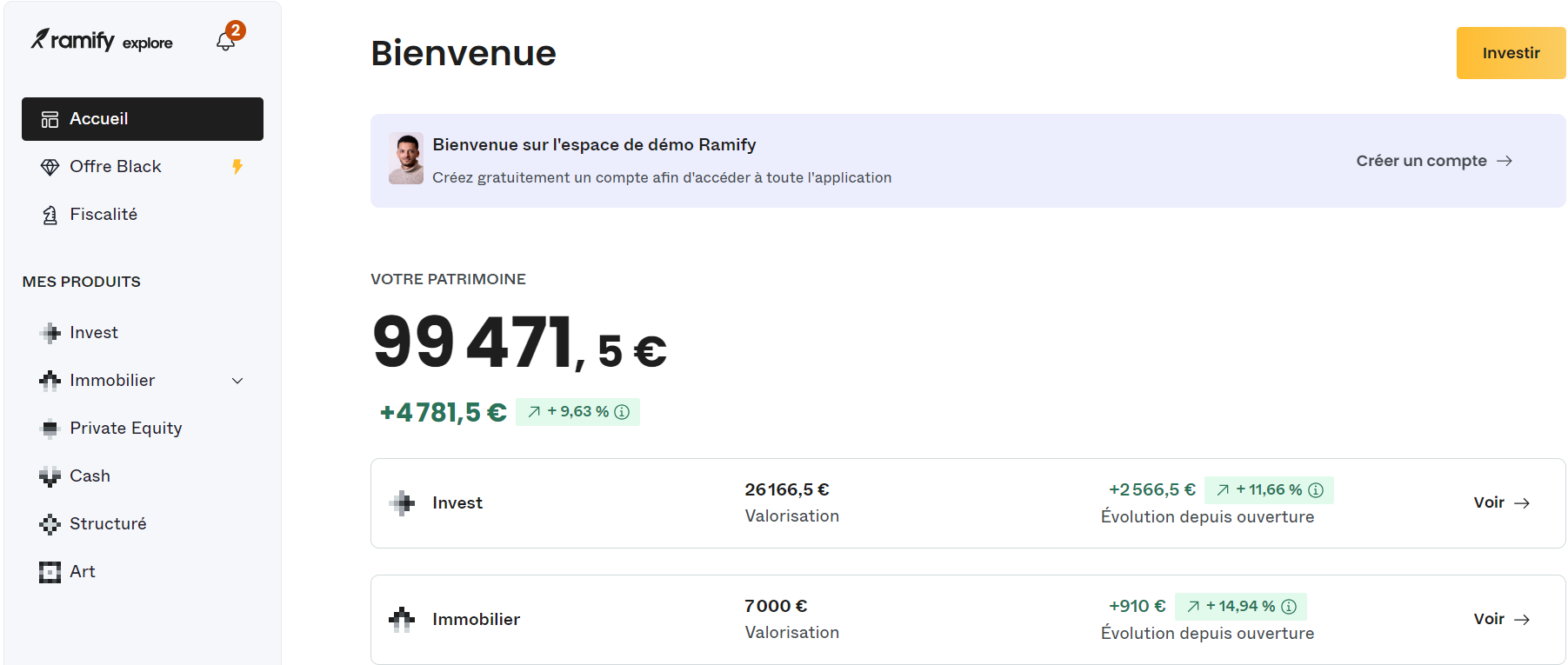Click the Ramify explore logo

pos(102,41)
